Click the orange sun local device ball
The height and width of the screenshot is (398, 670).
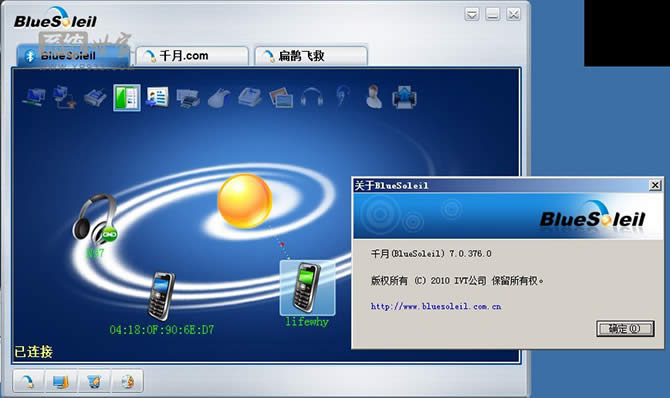(x=244, y=200)
